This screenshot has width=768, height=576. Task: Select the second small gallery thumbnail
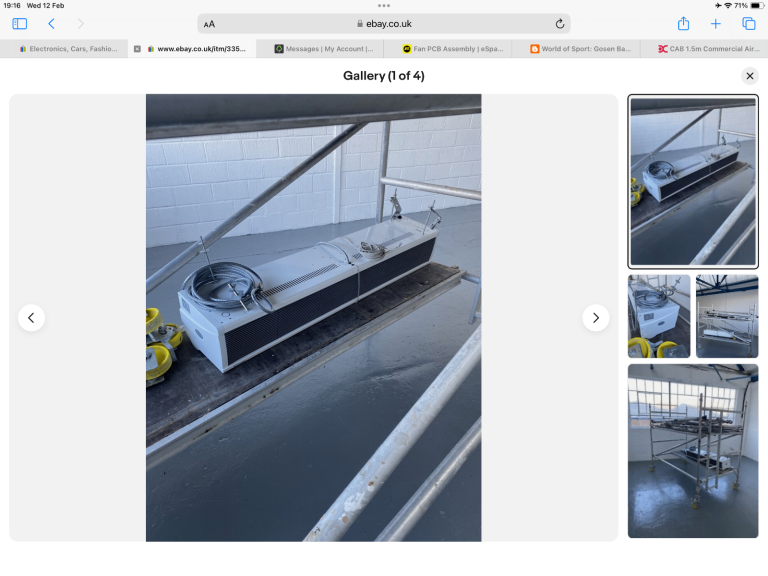(726, 316)
